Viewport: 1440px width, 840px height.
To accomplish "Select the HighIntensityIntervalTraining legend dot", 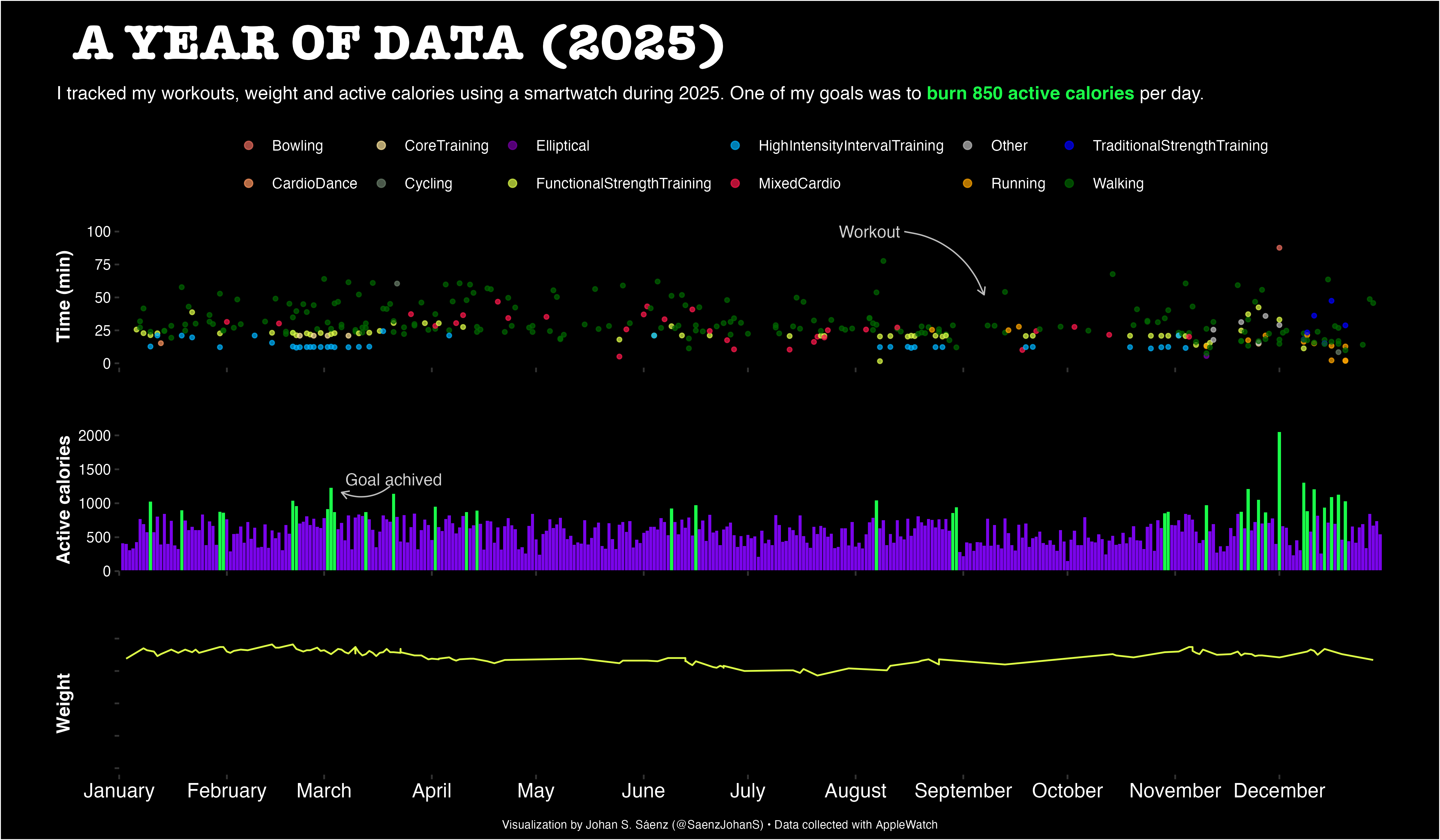I will tap(735, 145).
